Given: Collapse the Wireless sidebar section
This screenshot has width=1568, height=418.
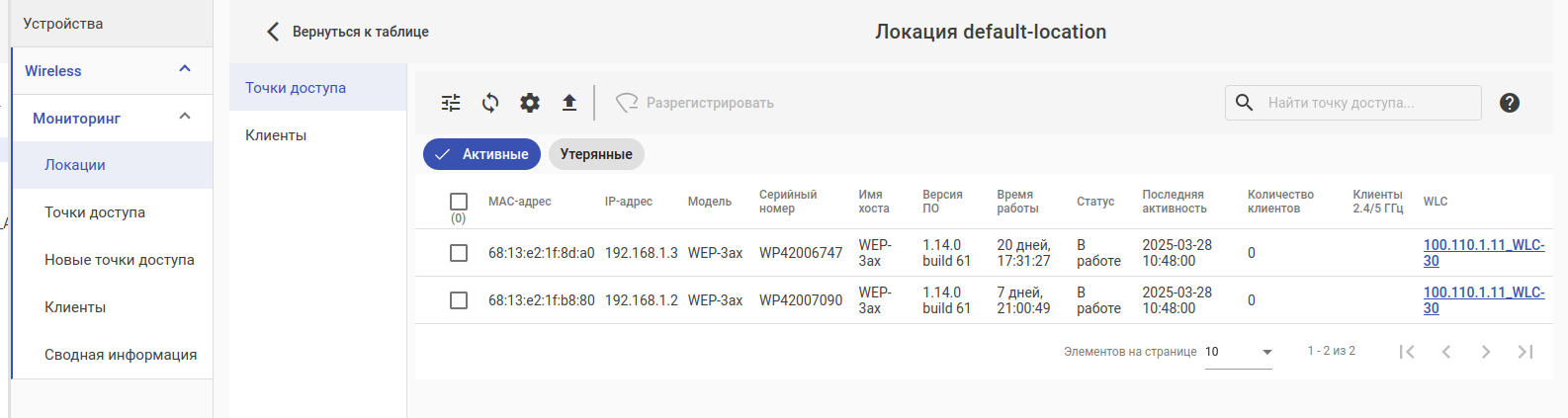Looking at the screenshot, I should pyautogui.click(x=185, y=69).
